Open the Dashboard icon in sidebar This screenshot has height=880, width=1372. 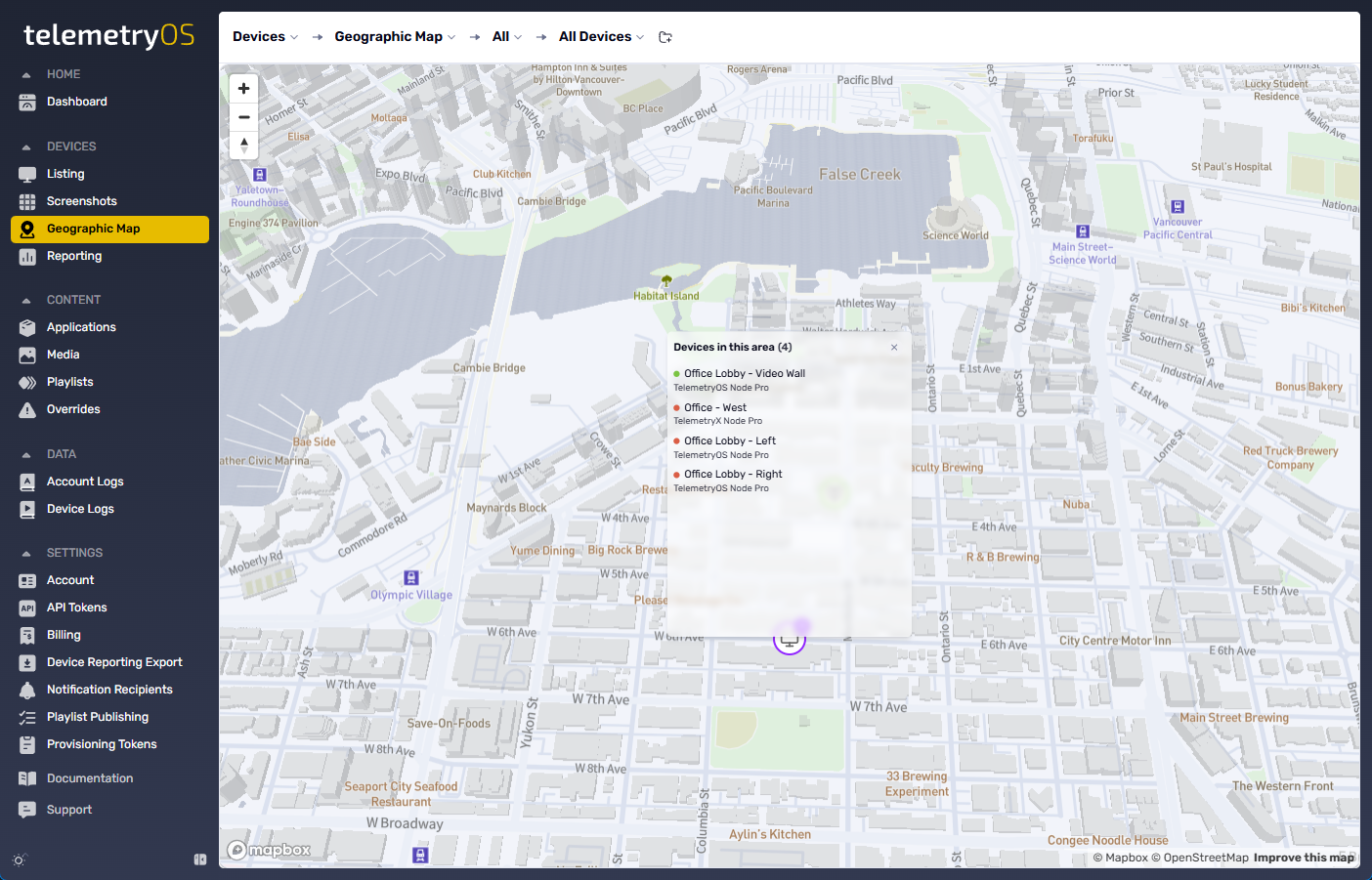27,102
